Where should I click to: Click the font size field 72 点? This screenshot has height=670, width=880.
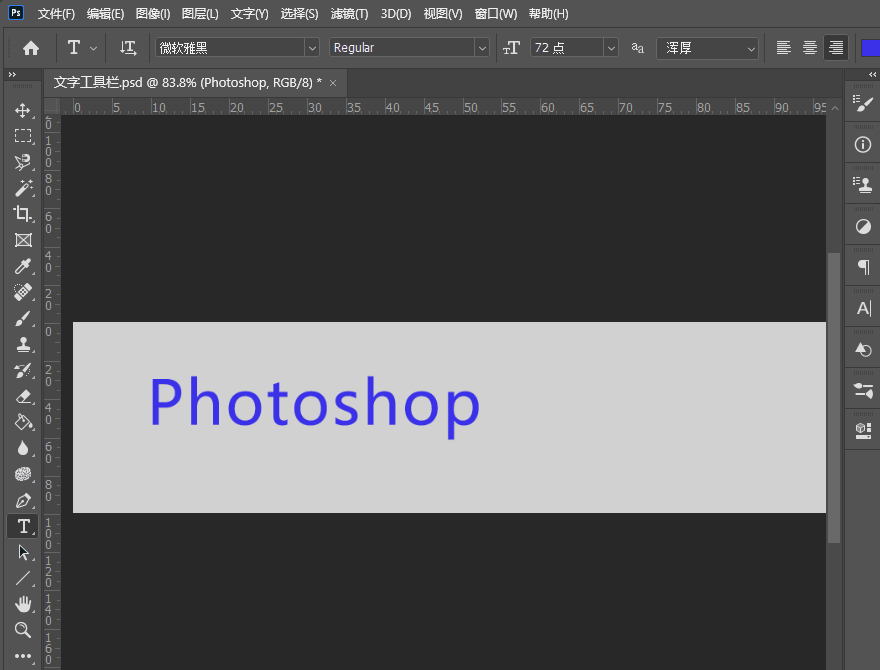(x=567, y=48)
